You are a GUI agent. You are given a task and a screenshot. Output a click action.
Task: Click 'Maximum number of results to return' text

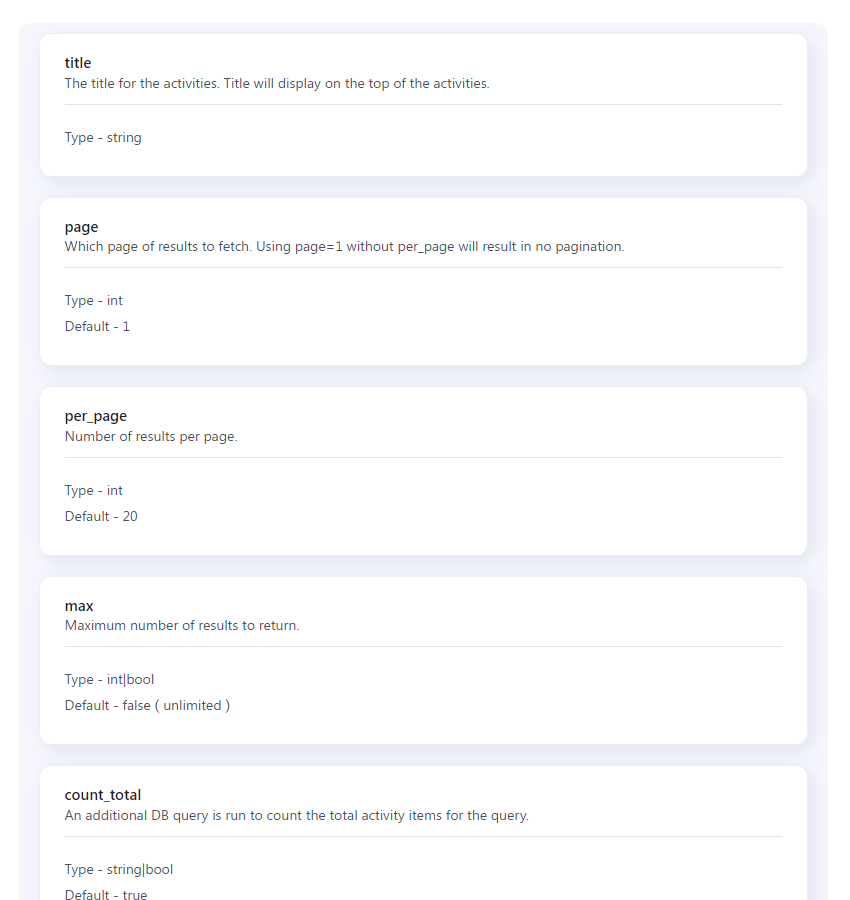click(x=182, y=626)
